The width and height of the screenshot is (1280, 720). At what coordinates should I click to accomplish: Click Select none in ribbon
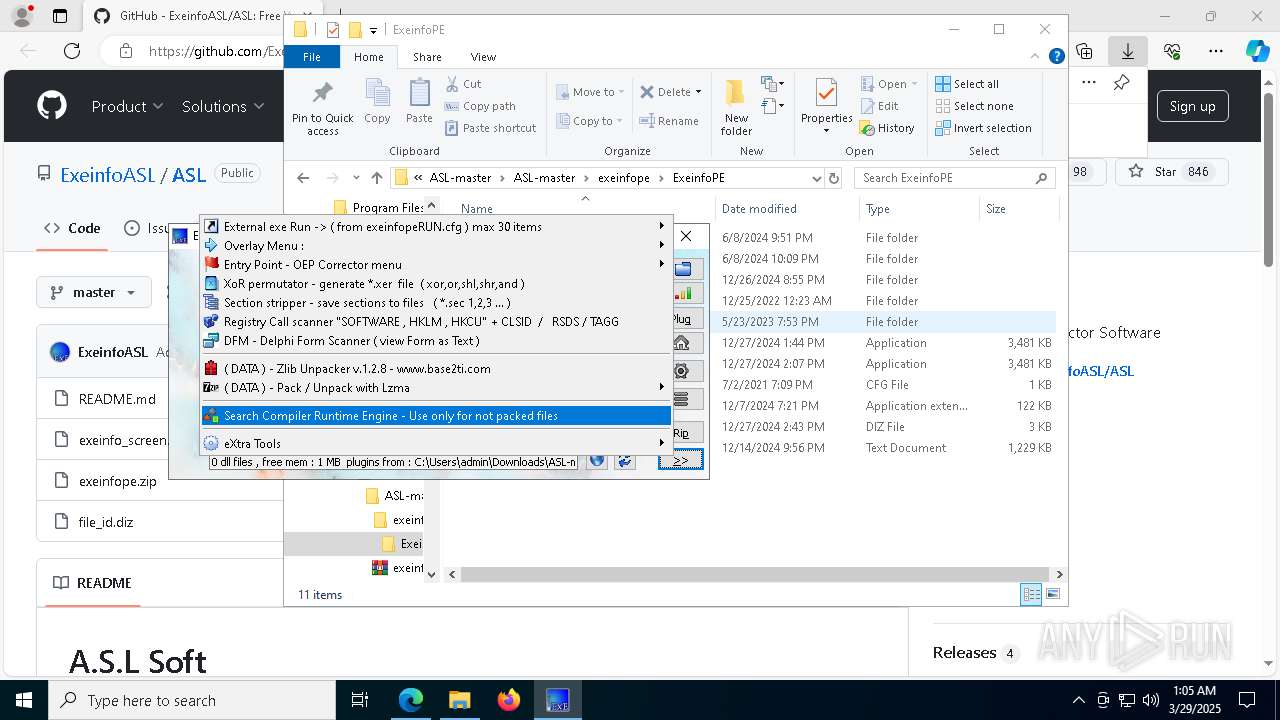point(975,106)
